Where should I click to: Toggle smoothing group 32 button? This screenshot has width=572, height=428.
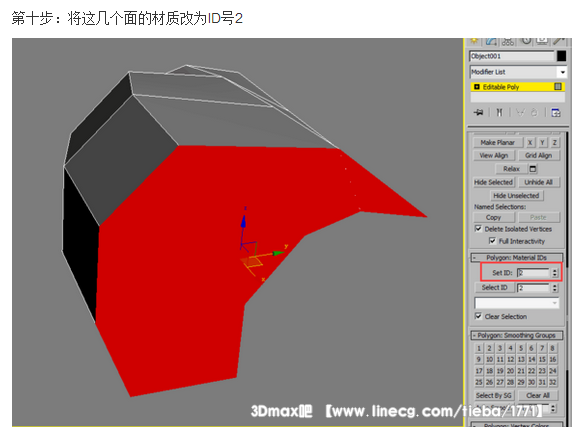coord(553,382)
